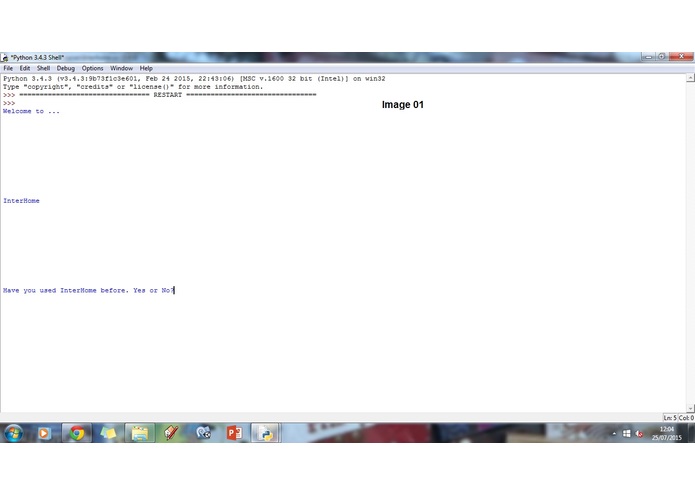Click scrollbar up arrow in shell
This screenshot has height=494, width=695.
coord(690,78)
